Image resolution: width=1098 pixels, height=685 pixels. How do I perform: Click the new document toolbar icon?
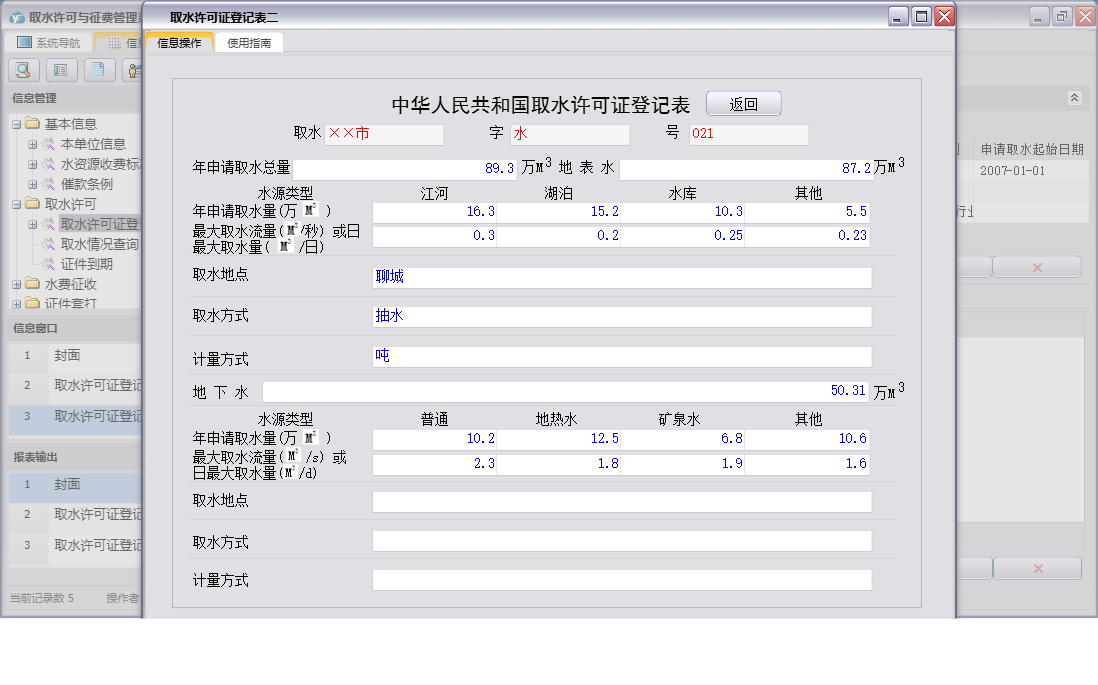[x=96, y=70]
